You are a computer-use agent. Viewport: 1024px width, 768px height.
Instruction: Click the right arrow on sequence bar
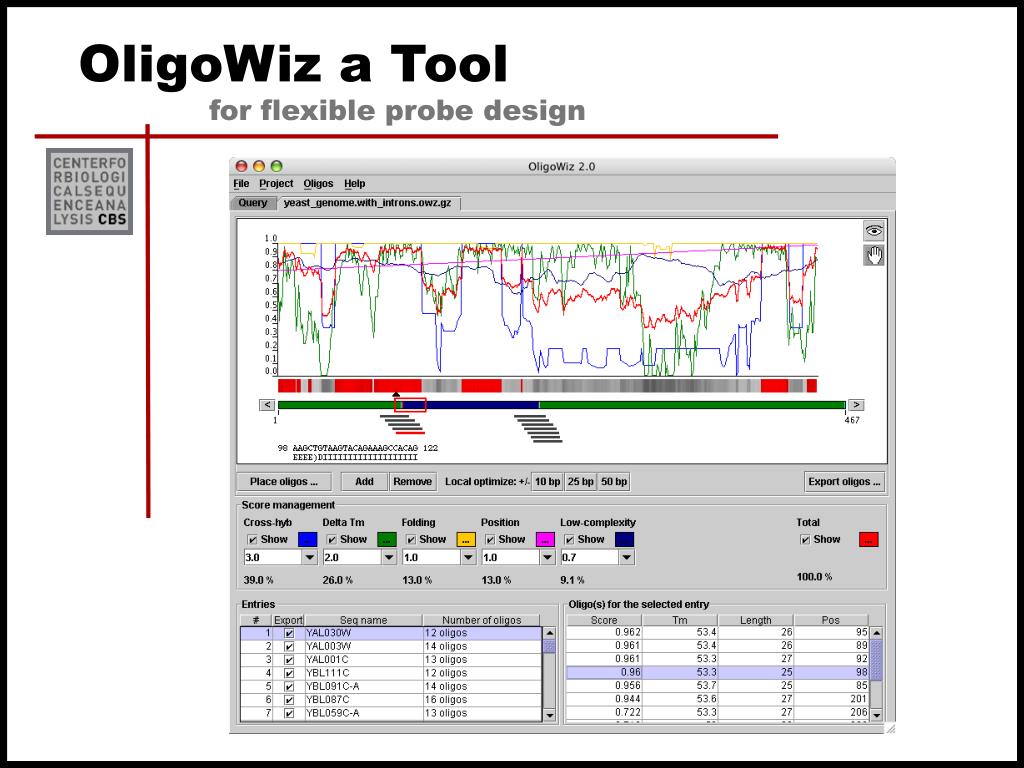point(856,405)
